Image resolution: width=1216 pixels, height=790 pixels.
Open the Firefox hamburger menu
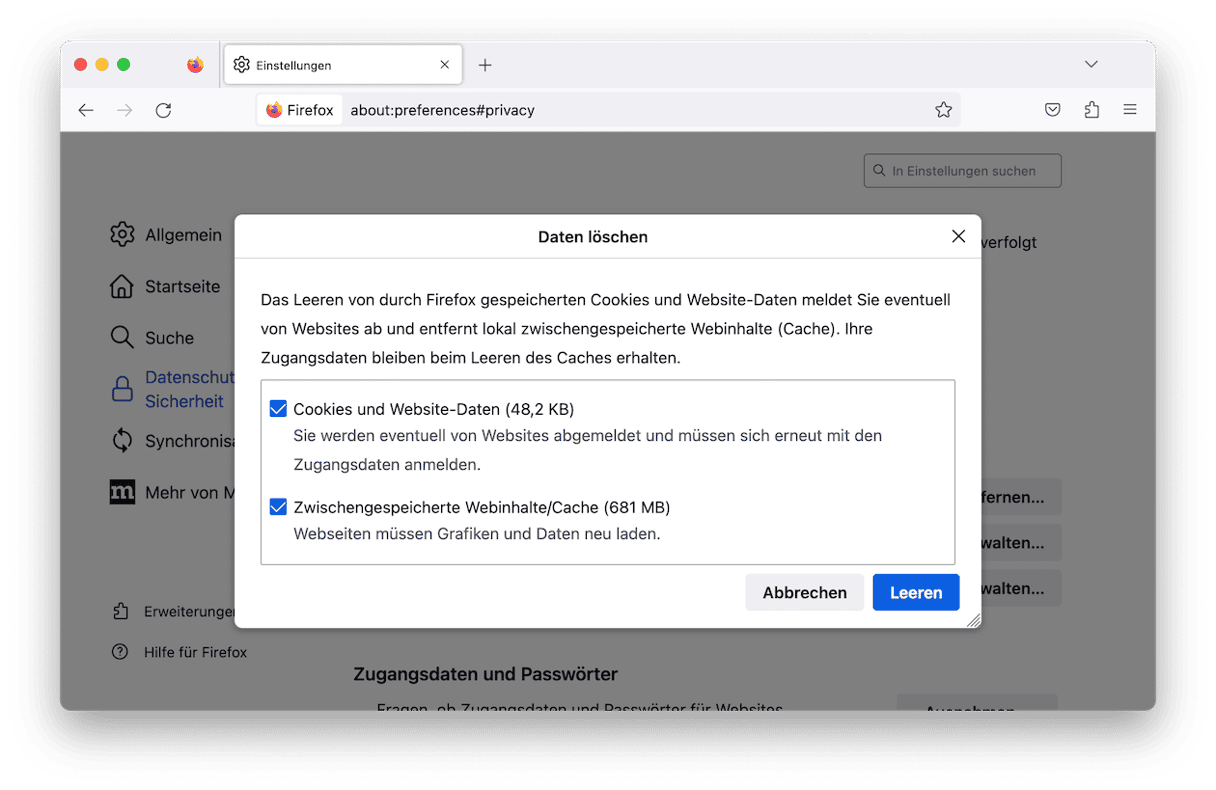coord(1130,110)
